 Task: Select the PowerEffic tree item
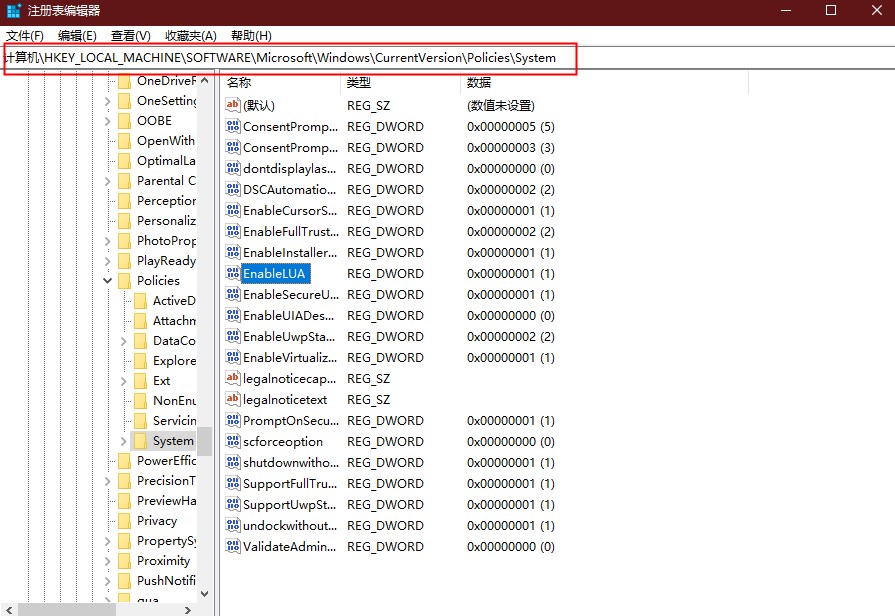[166, 461]
